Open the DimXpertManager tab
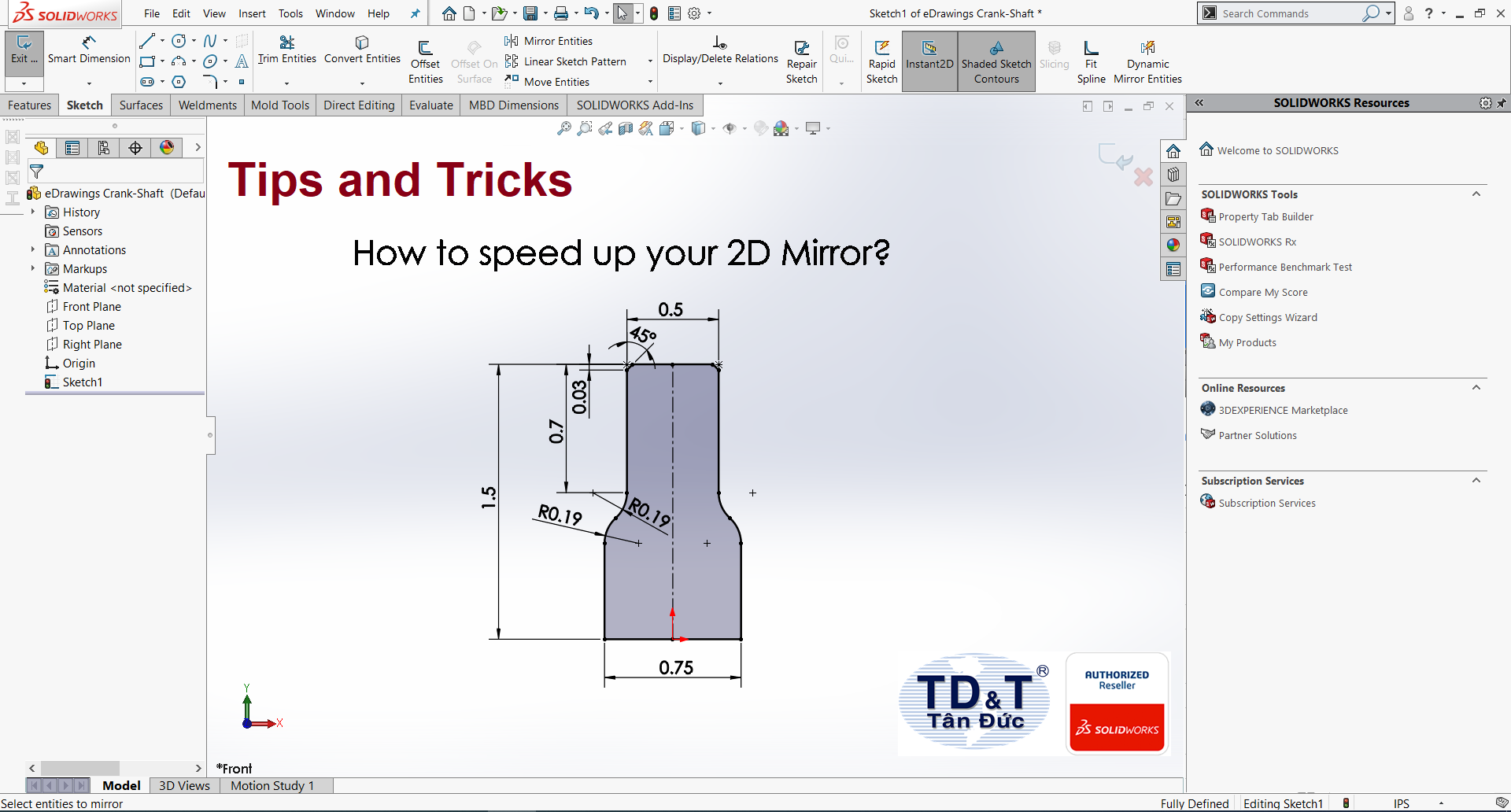 pyautogui.click(x=135, y=148)
